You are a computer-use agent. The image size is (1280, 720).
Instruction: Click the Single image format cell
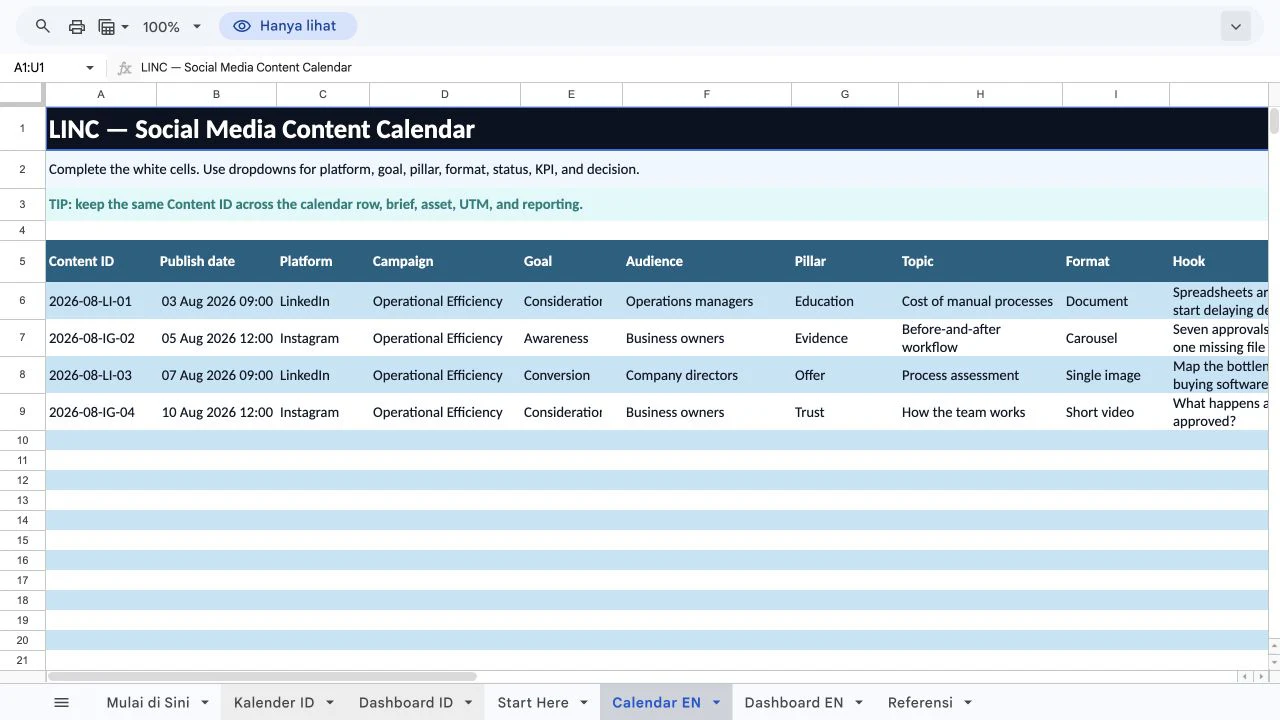tap(1116, 375)
